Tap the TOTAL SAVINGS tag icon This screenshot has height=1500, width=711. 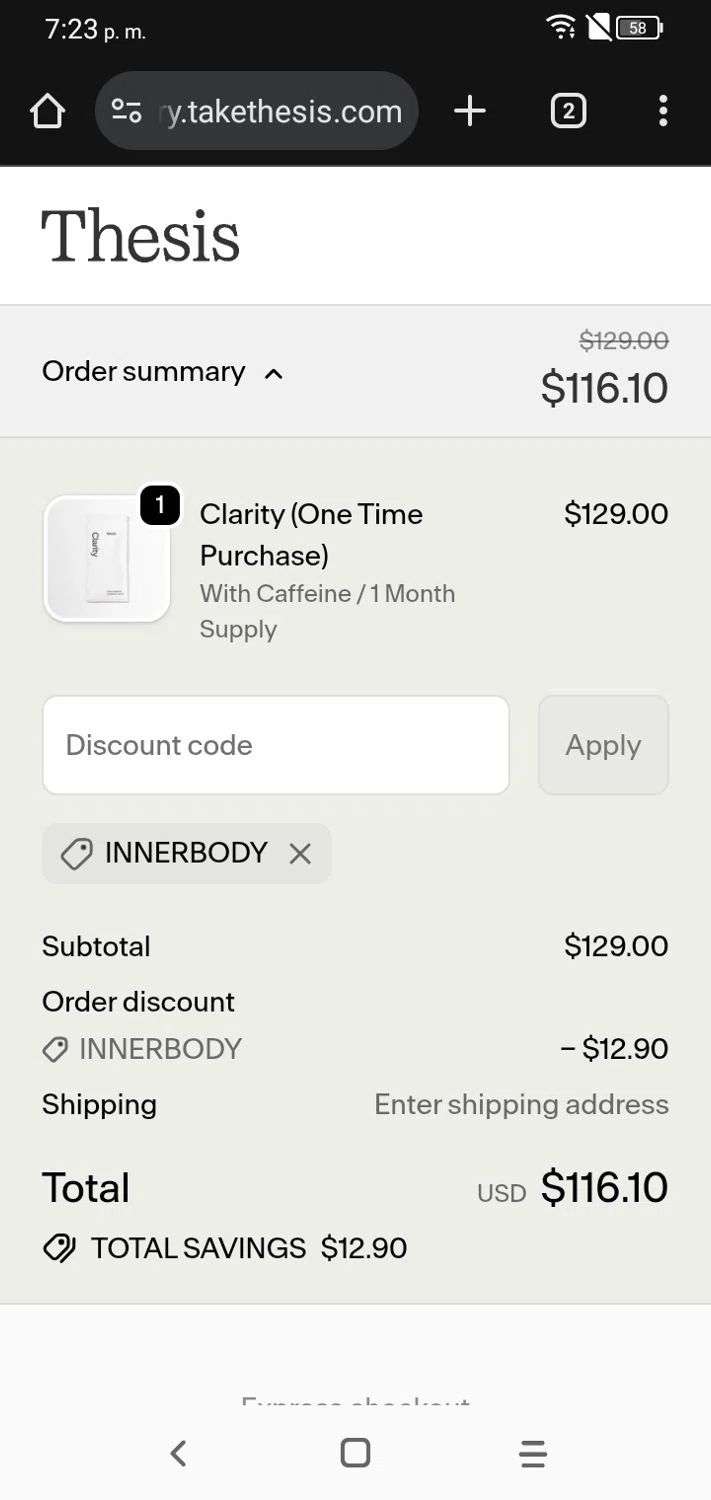(x=59, y=1248)
